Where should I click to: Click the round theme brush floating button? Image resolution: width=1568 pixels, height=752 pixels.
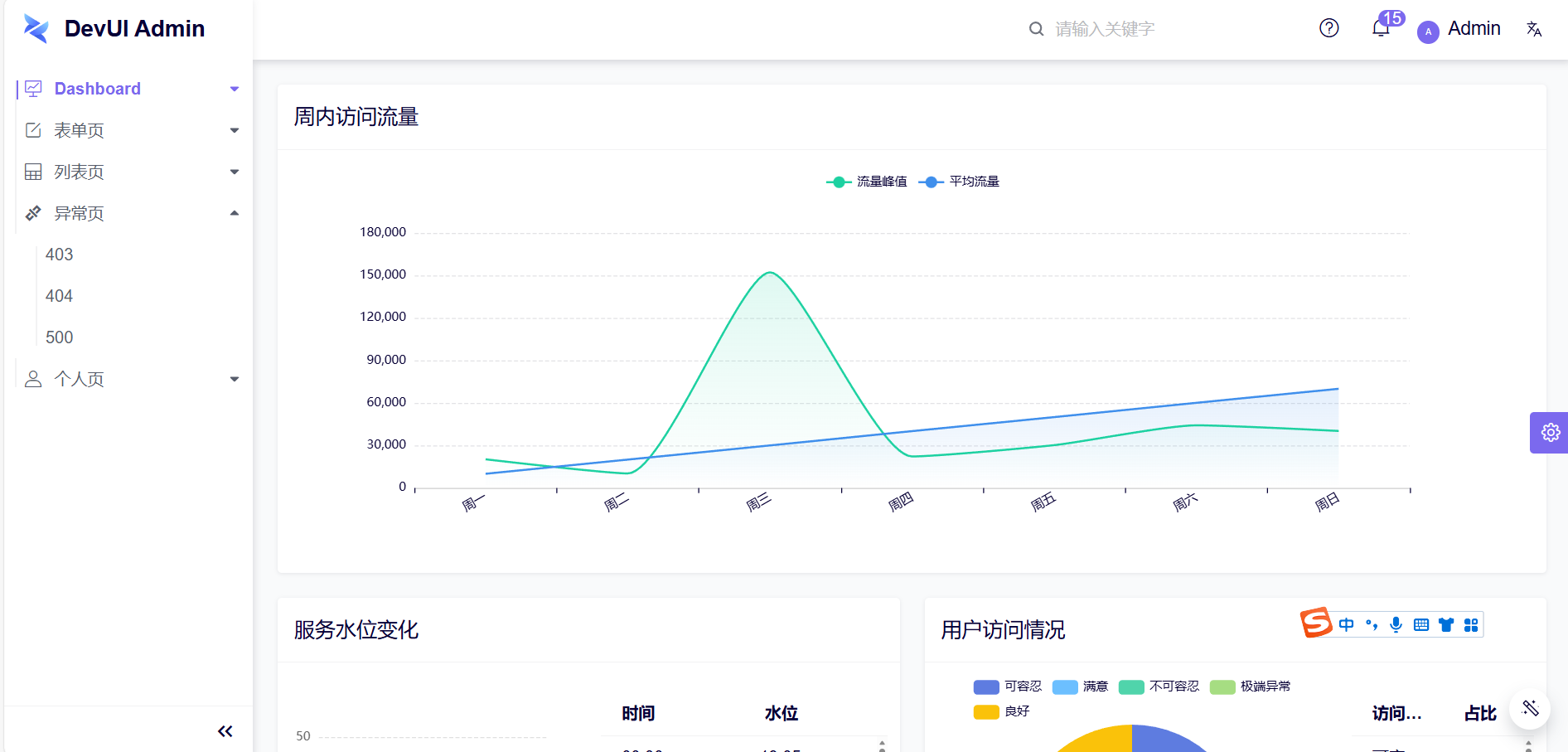tap(1530, 708)
